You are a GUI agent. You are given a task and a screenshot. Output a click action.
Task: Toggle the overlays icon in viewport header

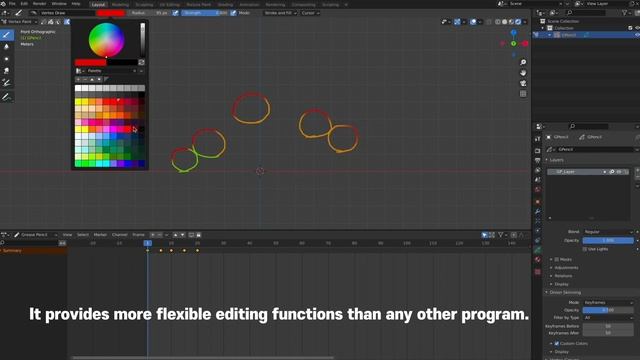[x=473, y=22]
